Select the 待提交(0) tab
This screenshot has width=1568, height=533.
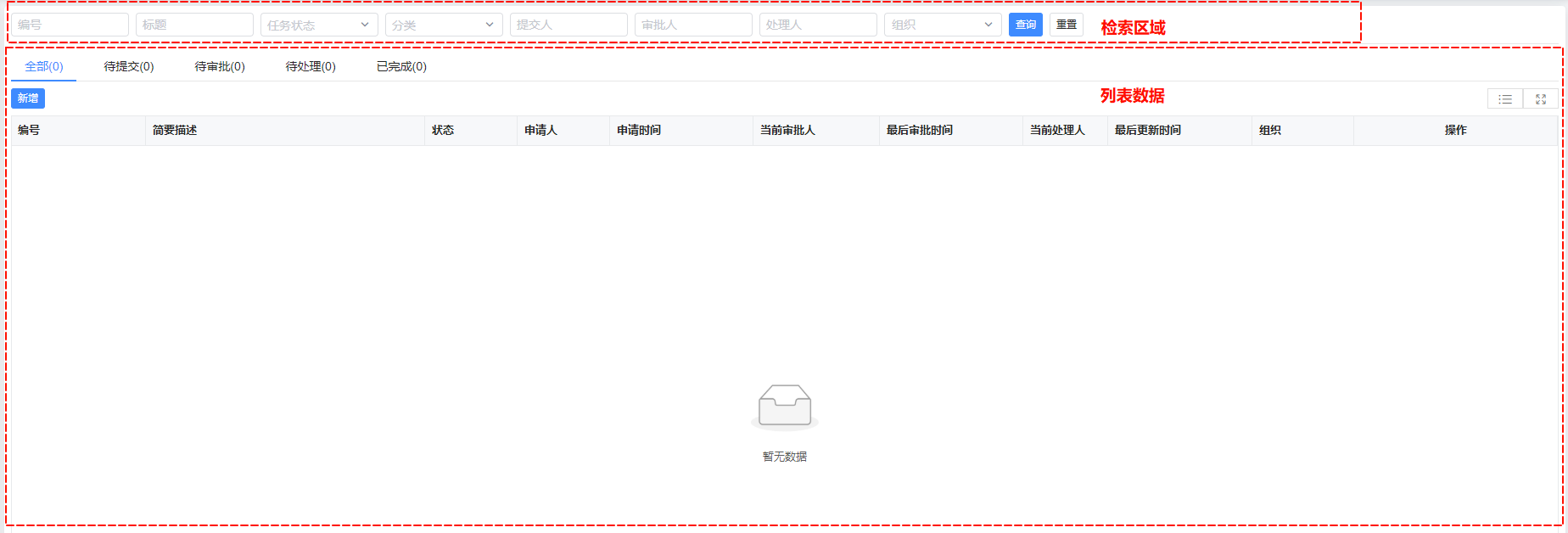coord(129,66)
